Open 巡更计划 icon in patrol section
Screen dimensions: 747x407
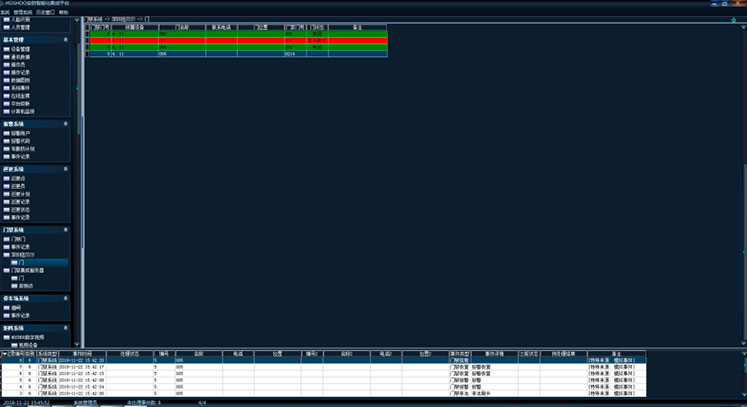click(x=6, y=194)
